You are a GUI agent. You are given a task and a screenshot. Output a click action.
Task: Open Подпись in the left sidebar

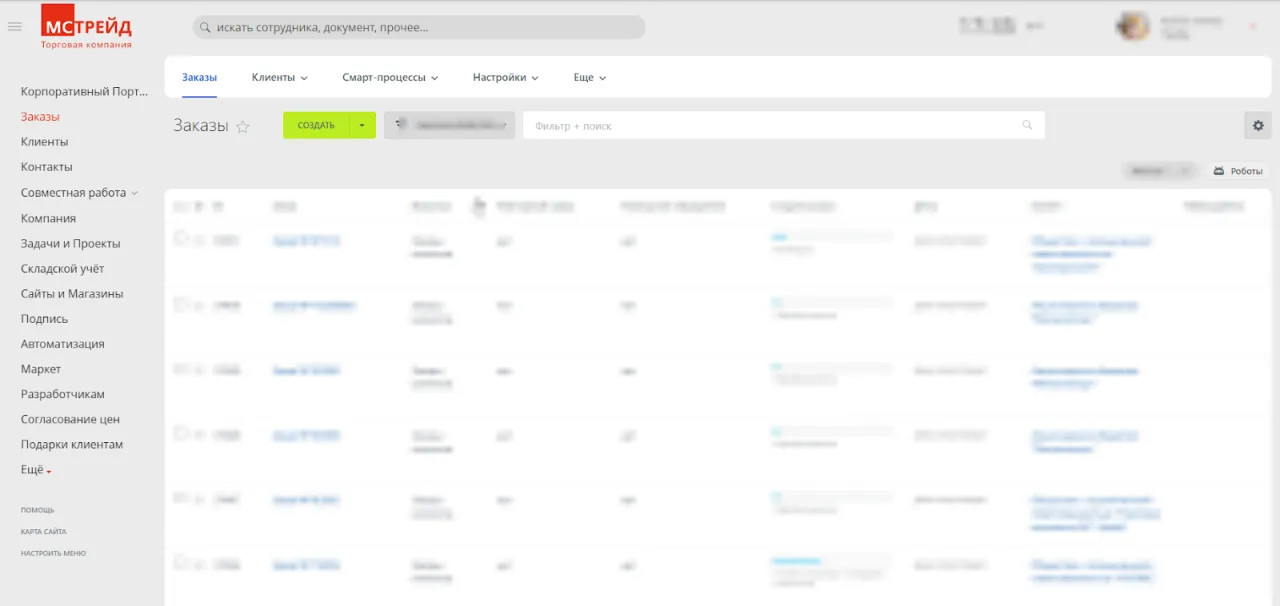[x=45, y=319]
